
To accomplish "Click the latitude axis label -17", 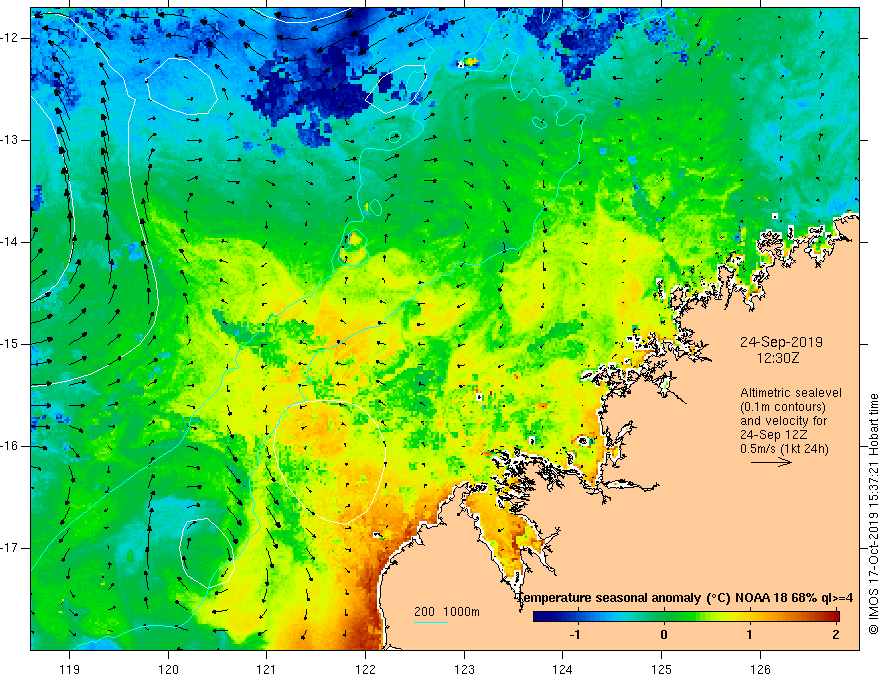I will (10, 548).
